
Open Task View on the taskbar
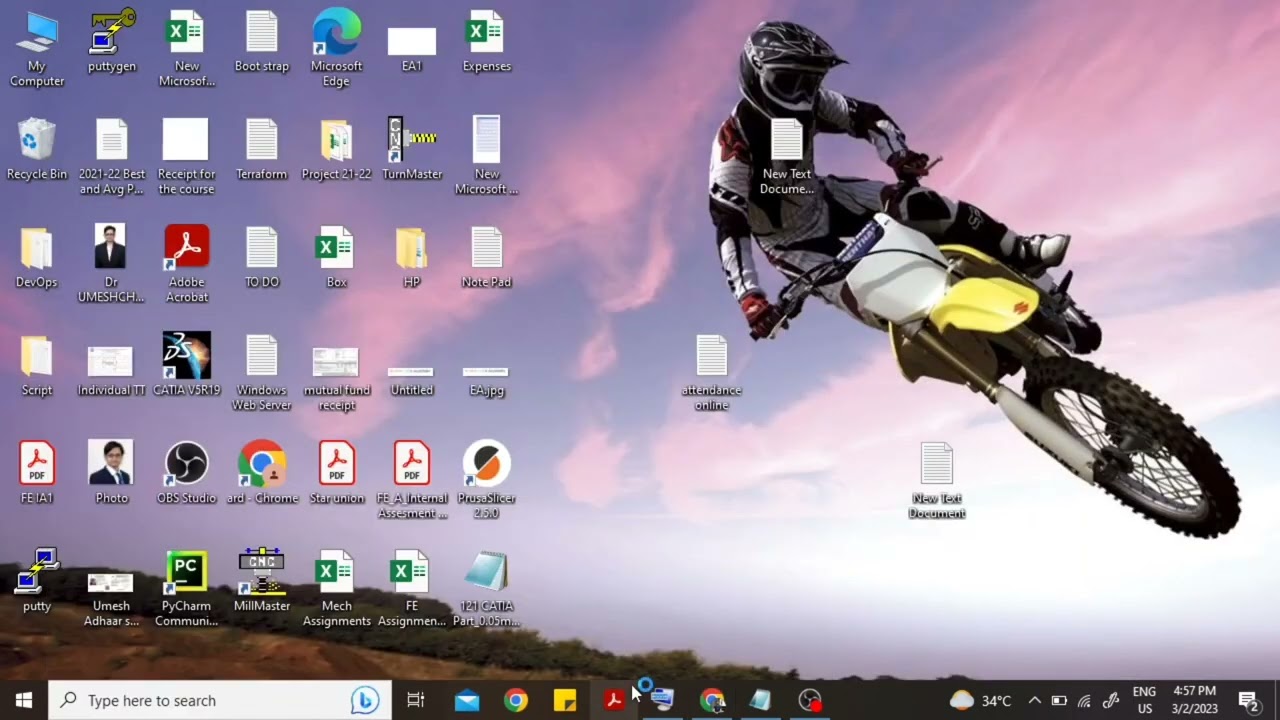tap(416, 700)
